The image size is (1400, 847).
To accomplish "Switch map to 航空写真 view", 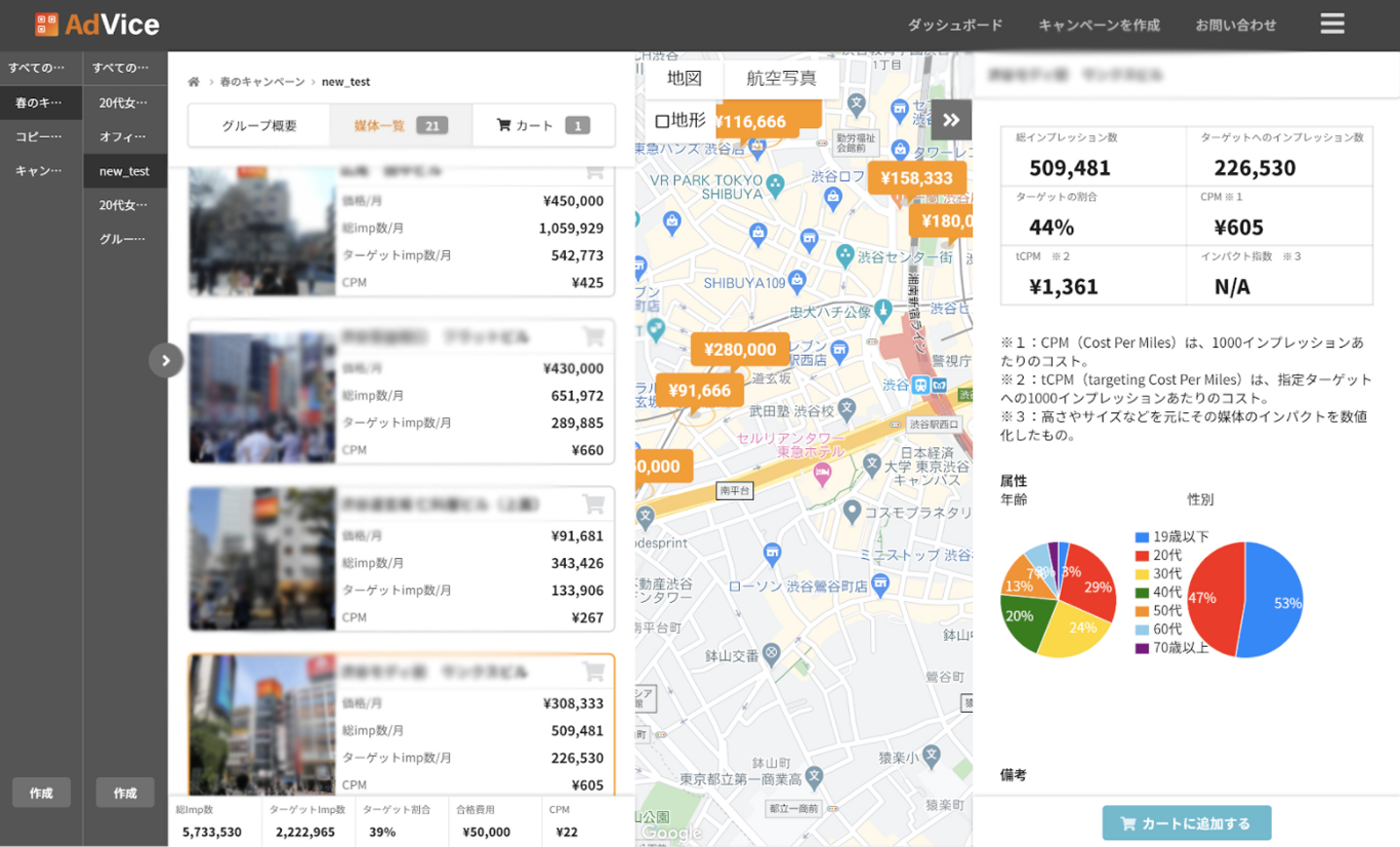I will point(781,79).
